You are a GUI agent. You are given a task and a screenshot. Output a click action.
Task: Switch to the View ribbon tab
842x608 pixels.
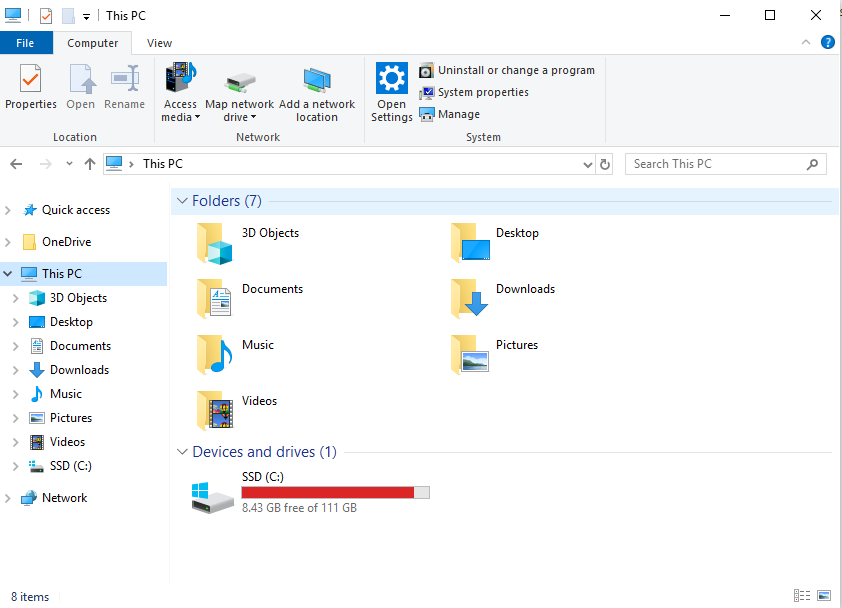tap(159, 43)
